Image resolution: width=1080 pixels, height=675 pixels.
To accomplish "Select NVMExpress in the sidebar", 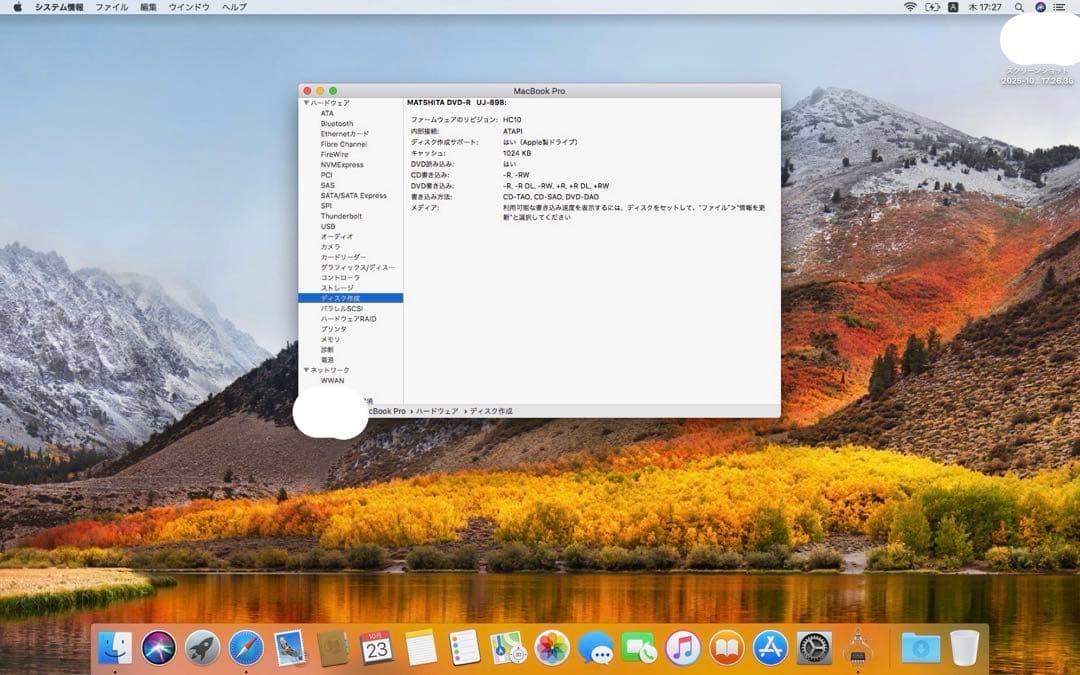I will coord(342,165).
